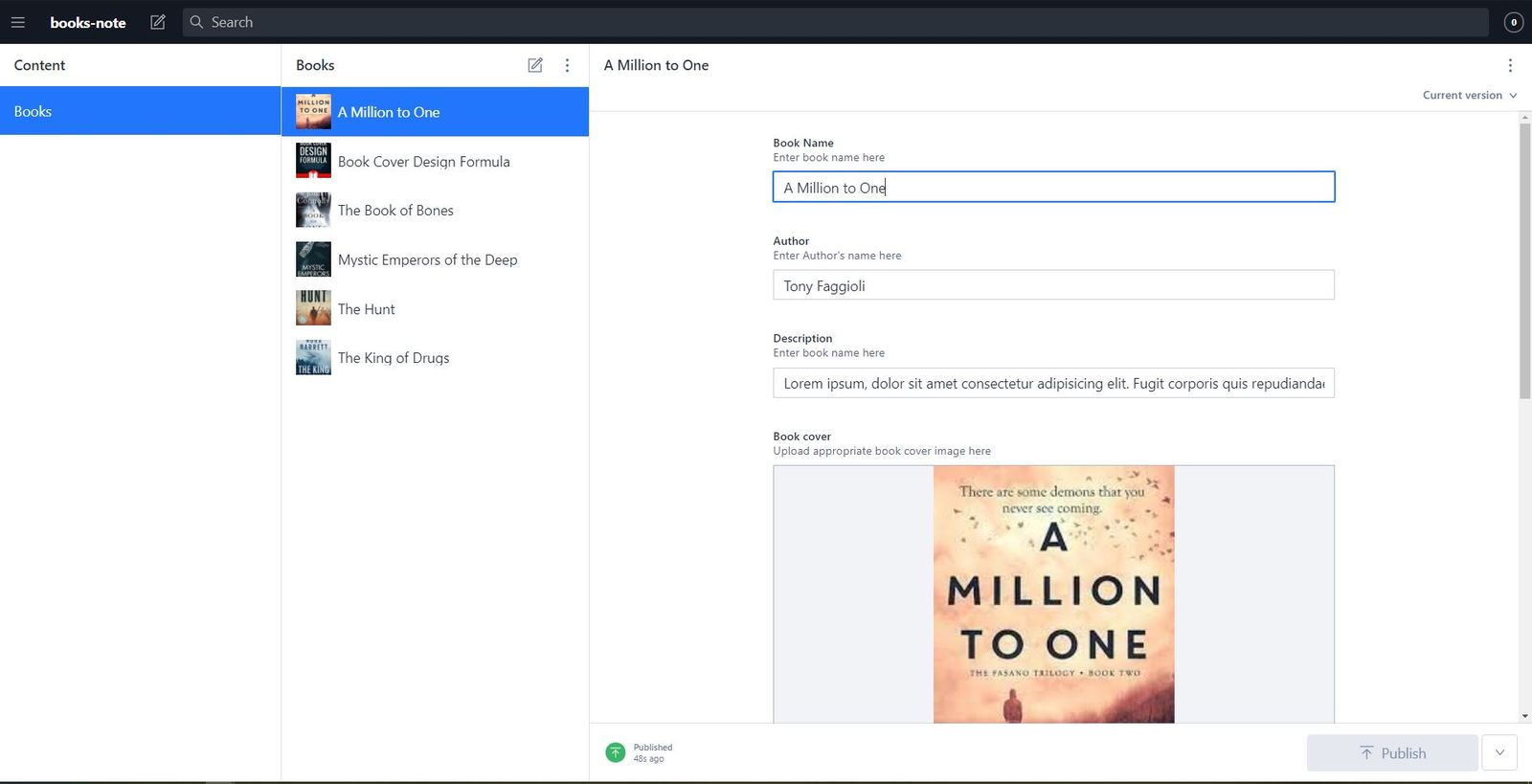Click the Book Cover Design Formula thumbnail
The height and width of the screenshot is (784, 1532).
pyautogui.click(x=313, y=161)
